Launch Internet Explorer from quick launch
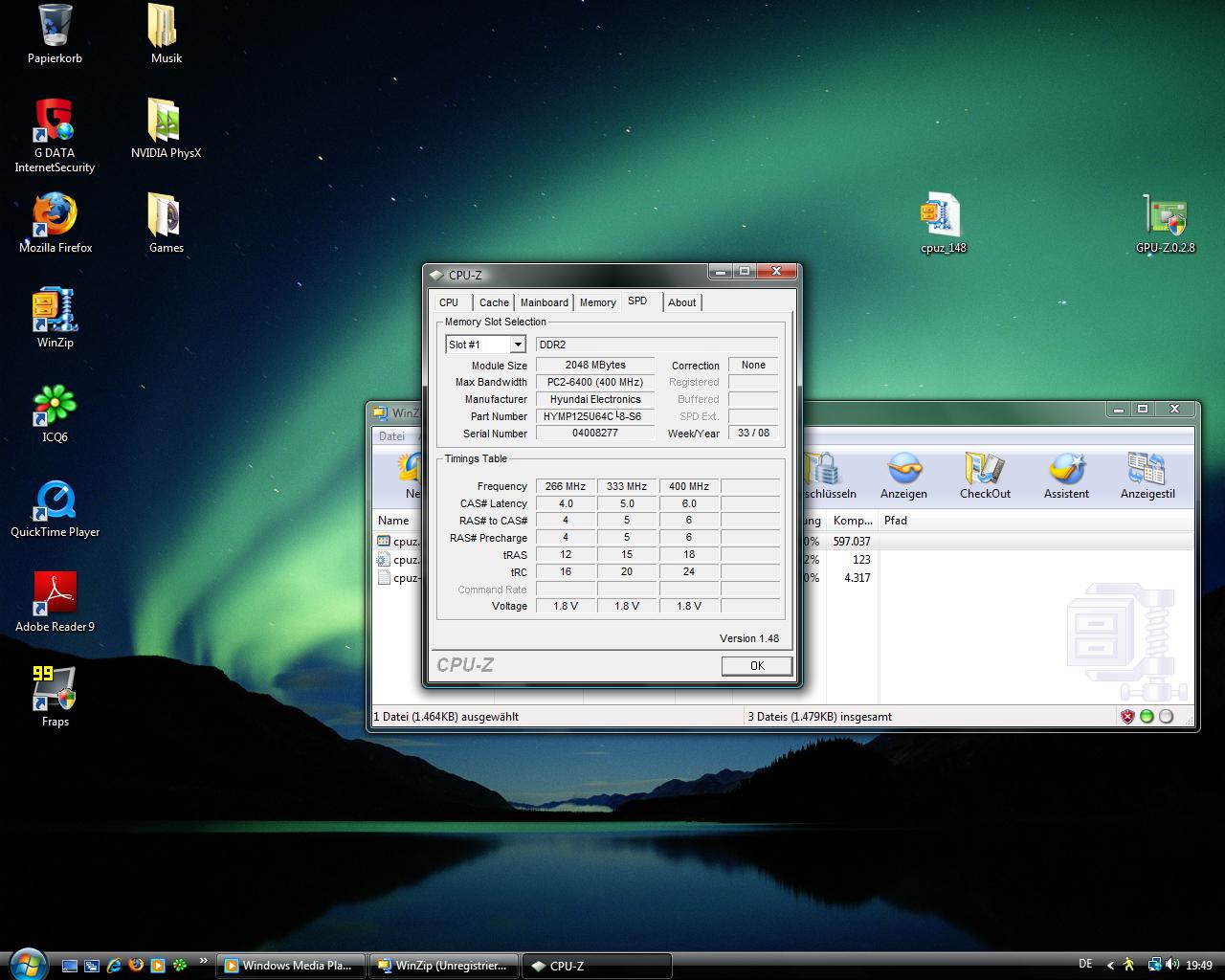This screenshot has height=980, width=1225. point(114,966)
